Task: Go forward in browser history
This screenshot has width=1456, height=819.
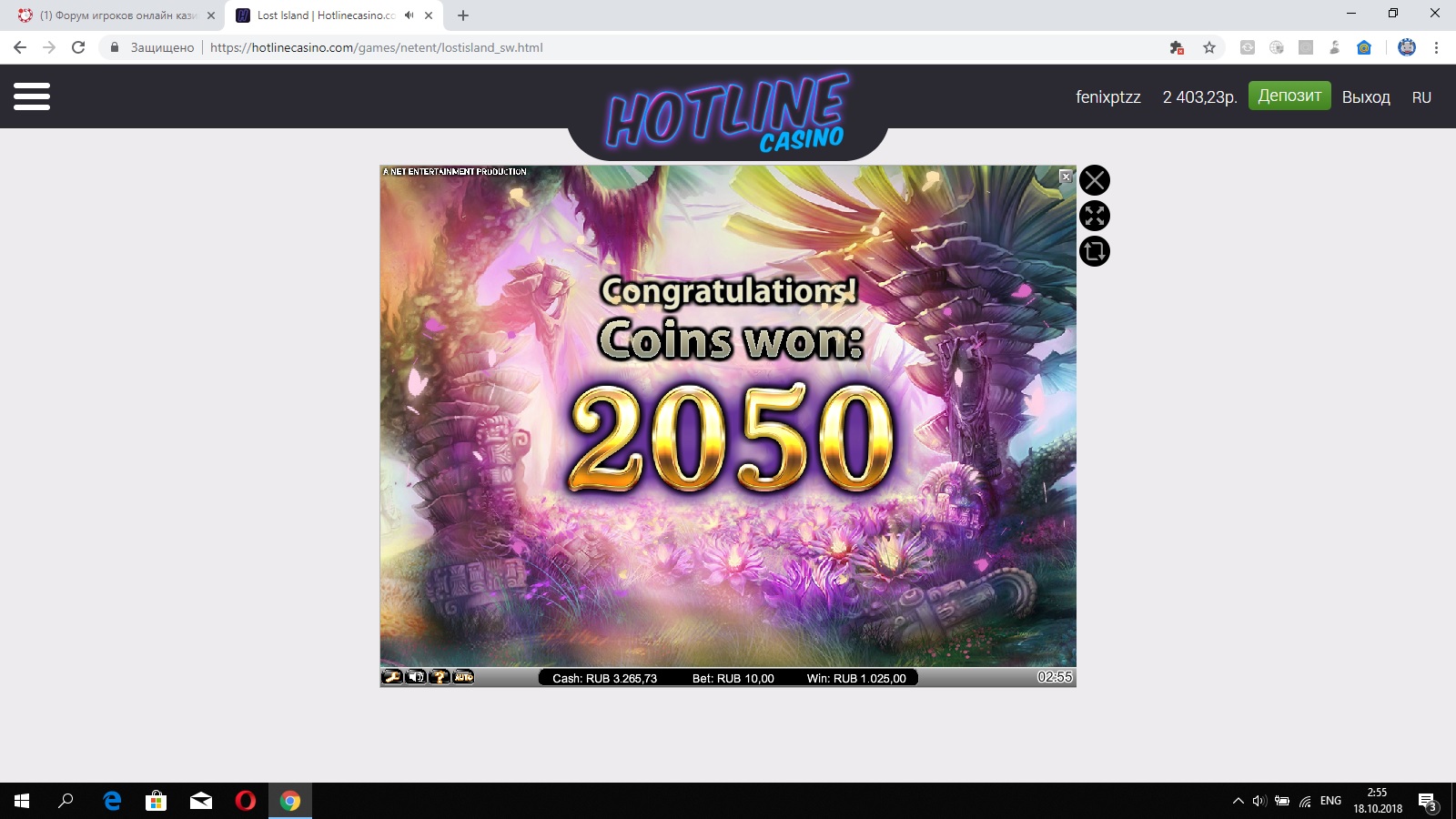Action: click(49, 47)
